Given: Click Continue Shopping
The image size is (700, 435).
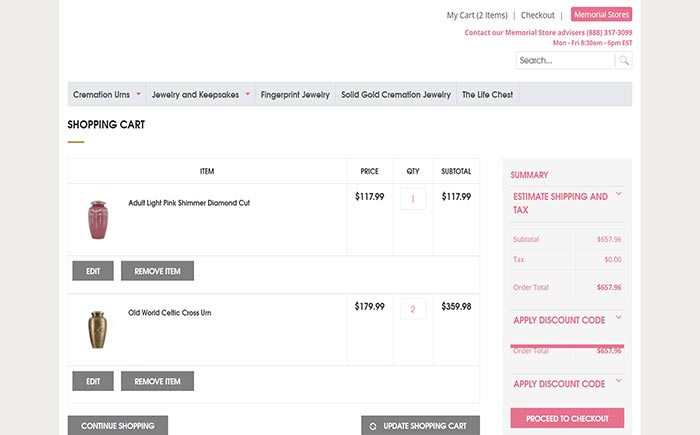Looking at the screenshot, I should pos(118,425).
